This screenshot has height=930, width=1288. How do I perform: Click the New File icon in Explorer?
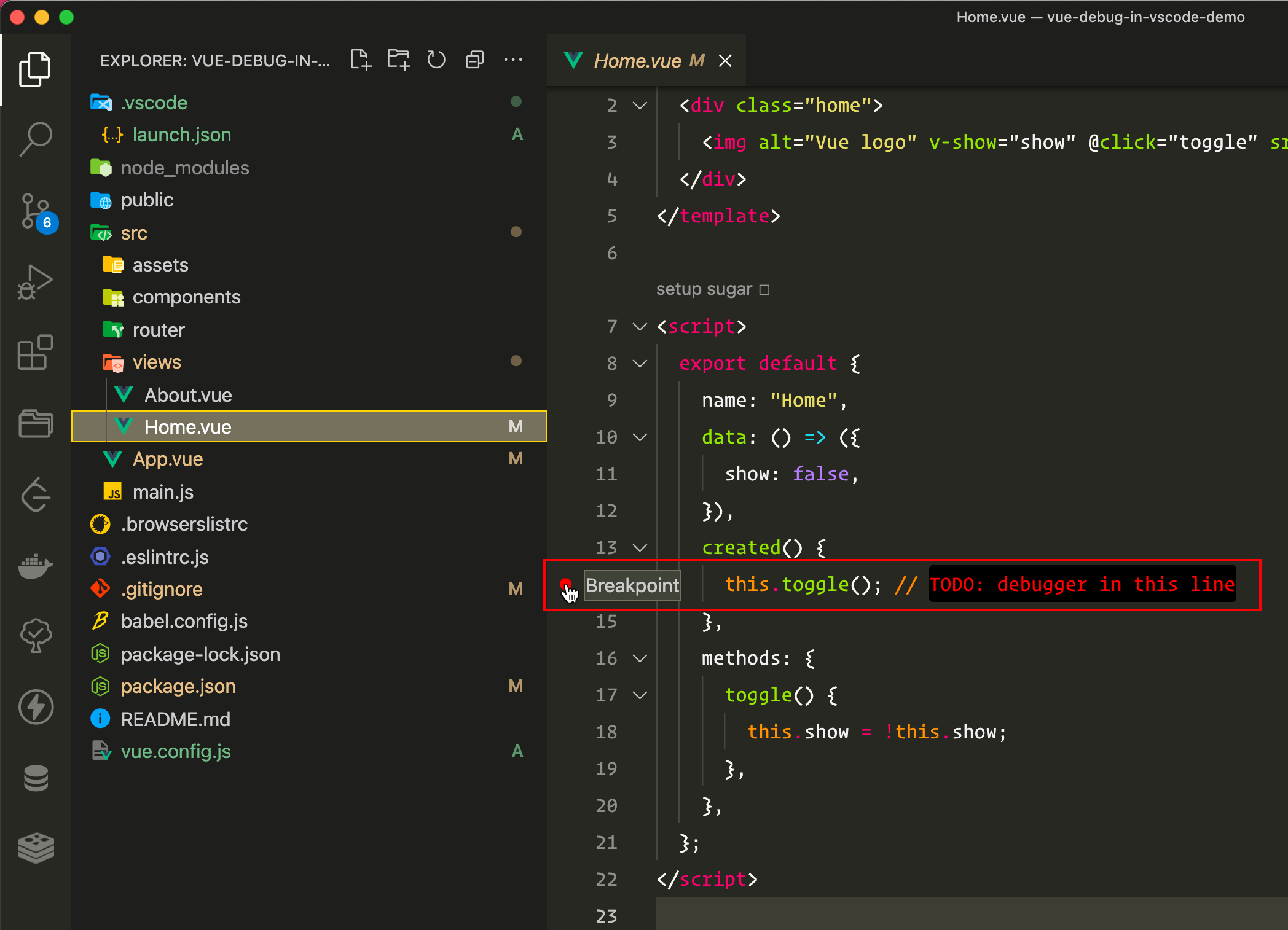[361, 60]
